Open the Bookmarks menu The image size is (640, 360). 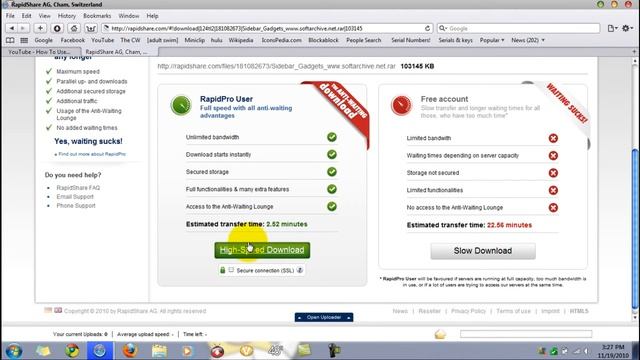pyautogui.click(x=97, y=16)
